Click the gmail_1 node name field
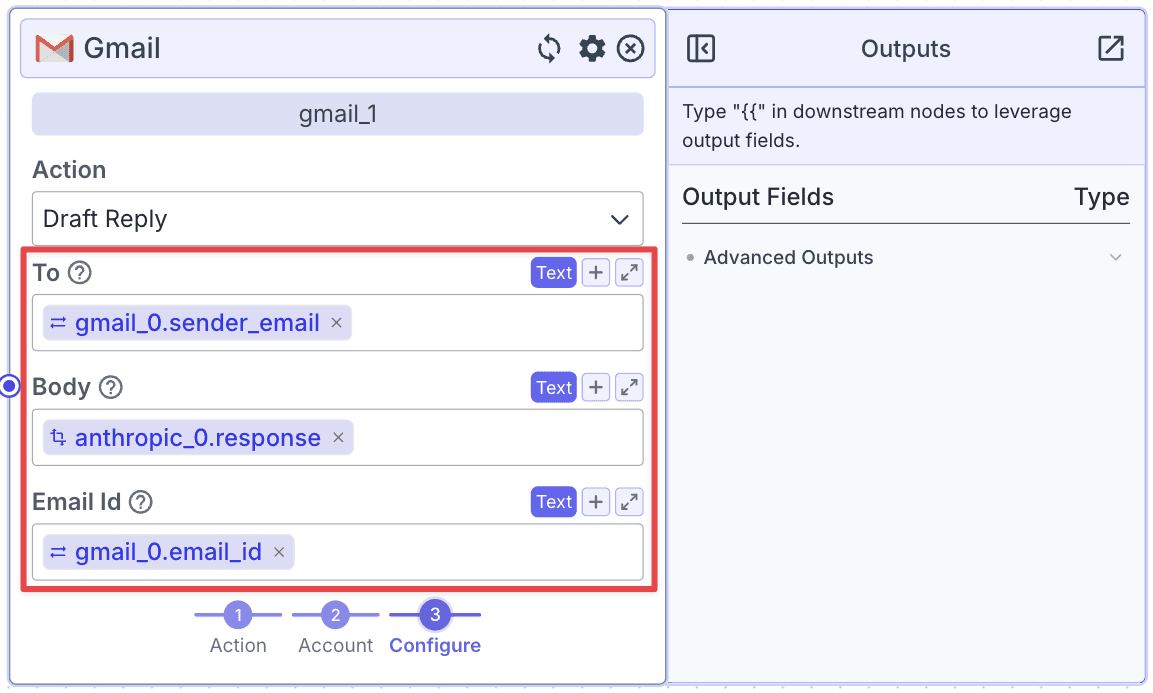 click(338, 114)
